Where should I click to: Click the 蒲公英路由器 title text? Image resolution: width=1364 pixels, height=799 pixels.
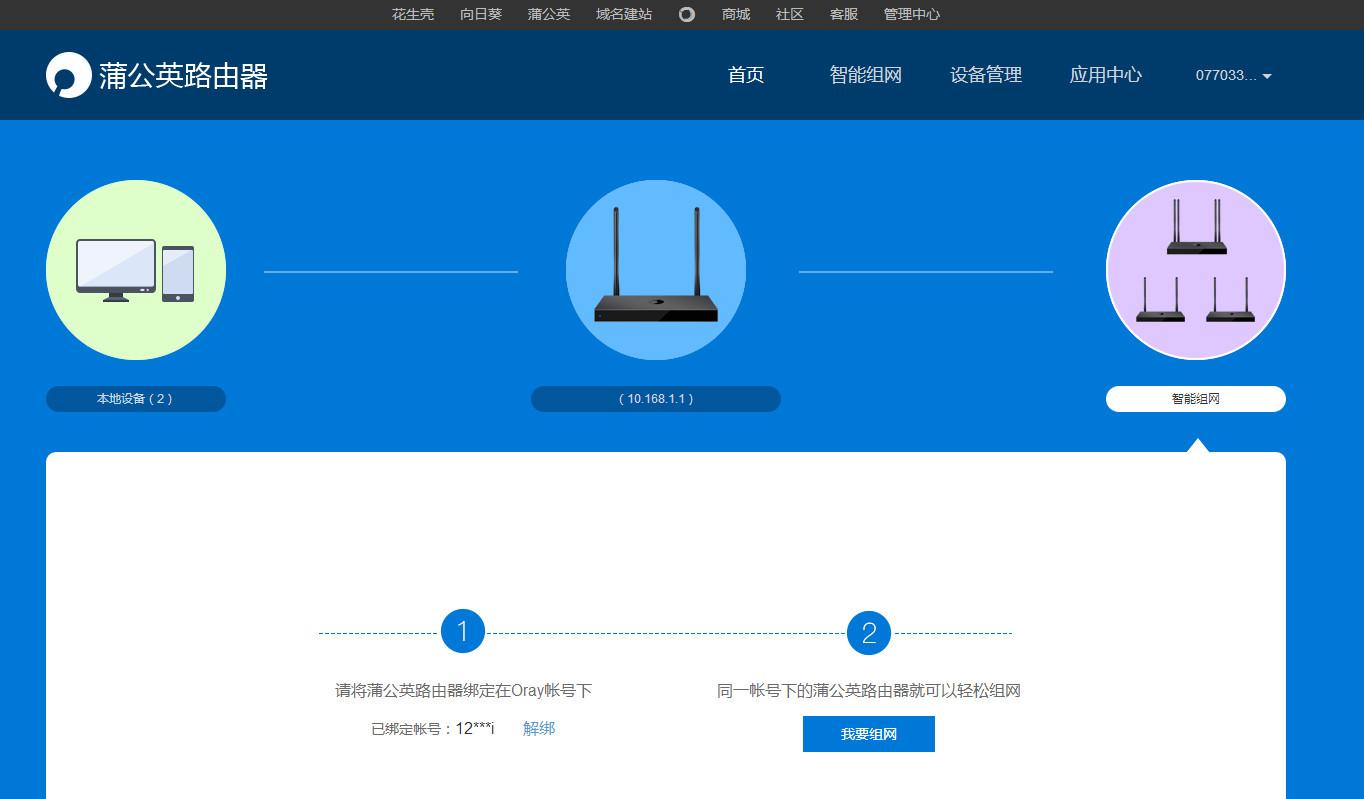[184, 75]
